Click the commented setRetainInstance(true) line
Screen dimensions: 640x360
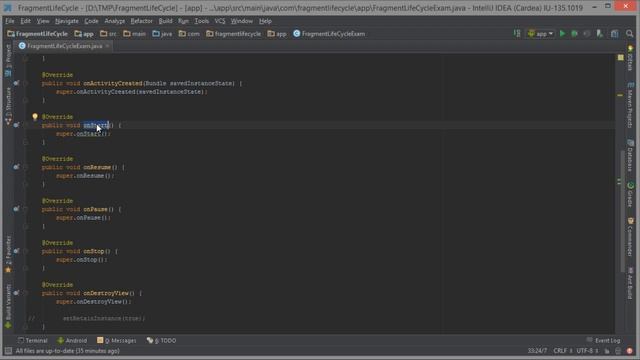tap(104, 318)
